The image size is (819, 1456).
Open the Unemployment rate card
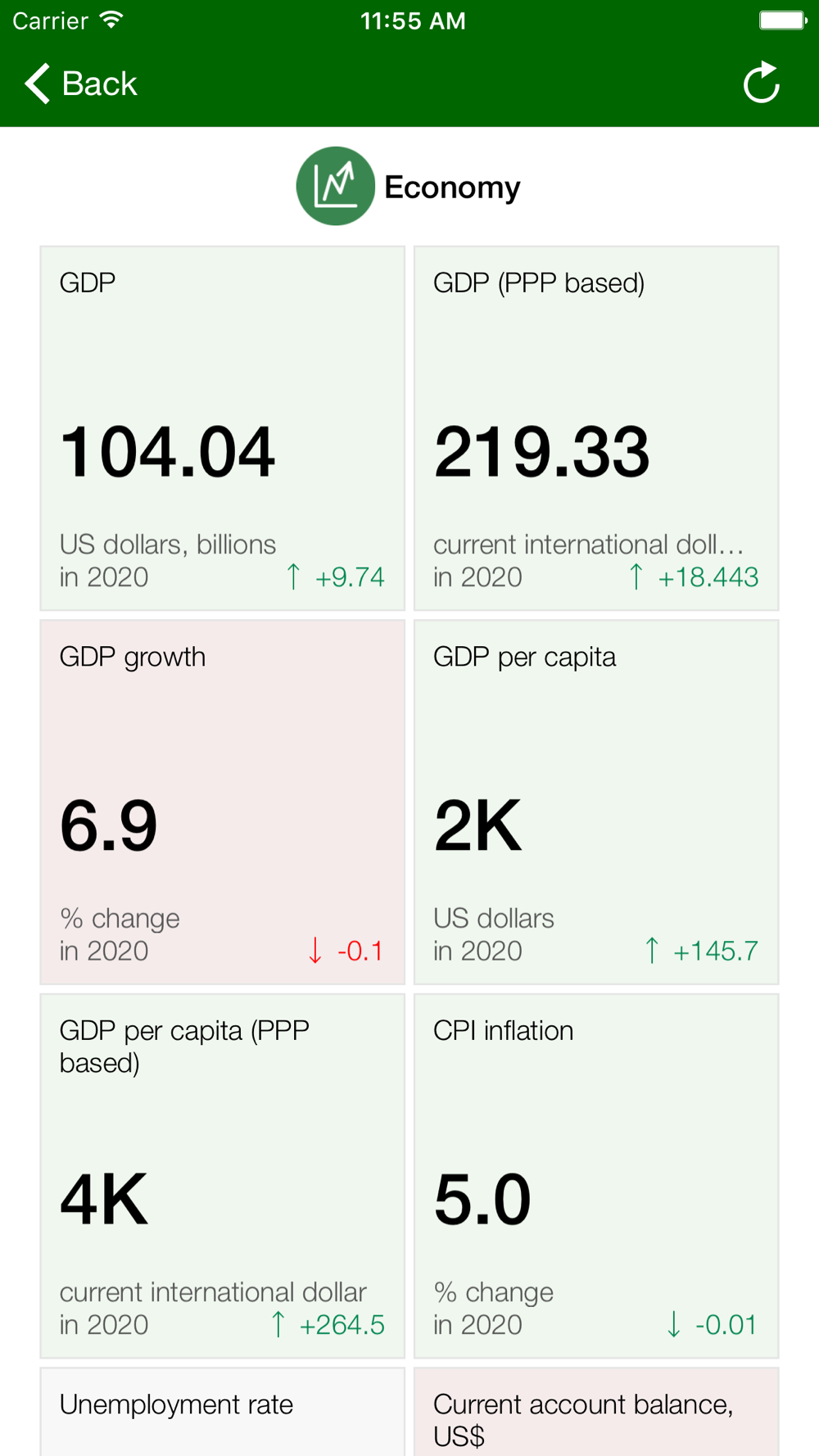click(222, 1412)
